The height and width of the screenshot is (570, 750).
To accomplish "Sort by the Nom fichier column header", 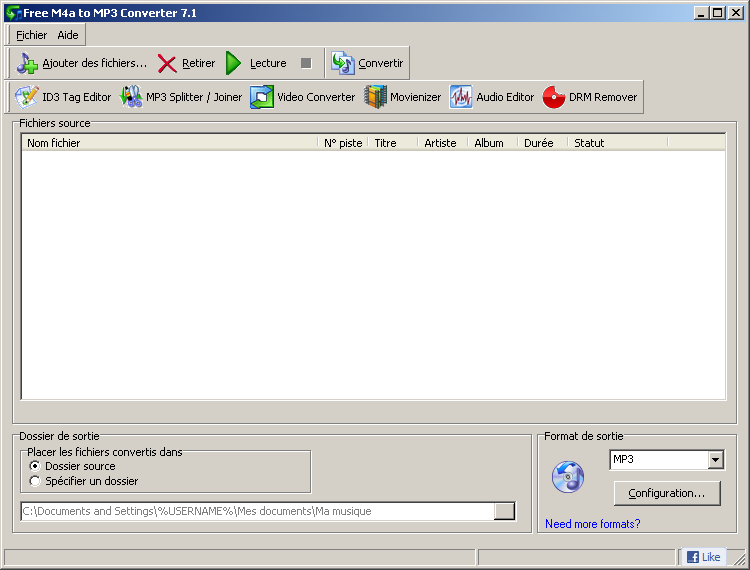I will (170, 143).
